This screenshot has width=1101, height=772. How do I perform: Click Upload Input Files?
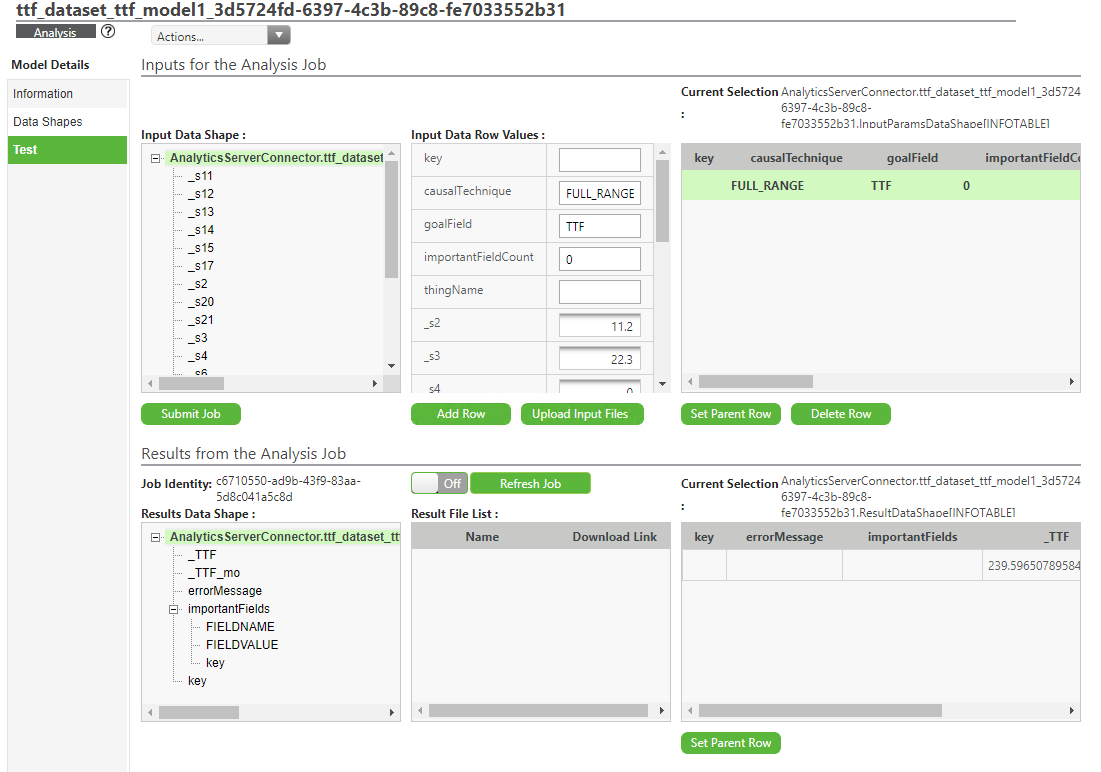point(582,413)
